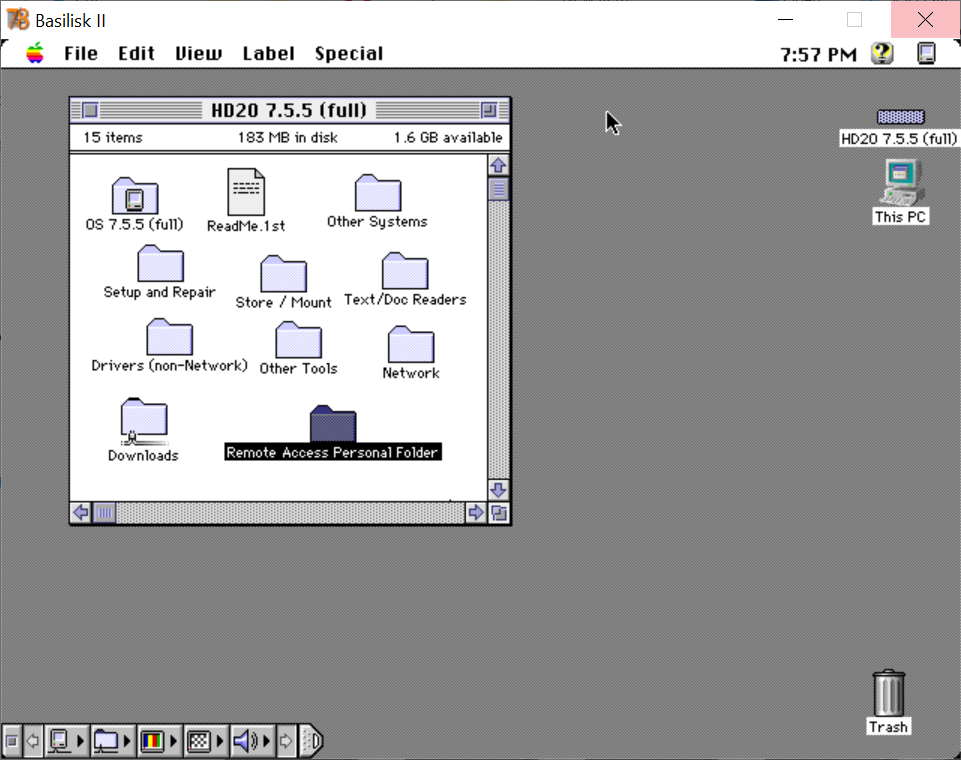Select the Remote Access Personal Folder icon
Viewport: 961px width, 760px height.
333,424
